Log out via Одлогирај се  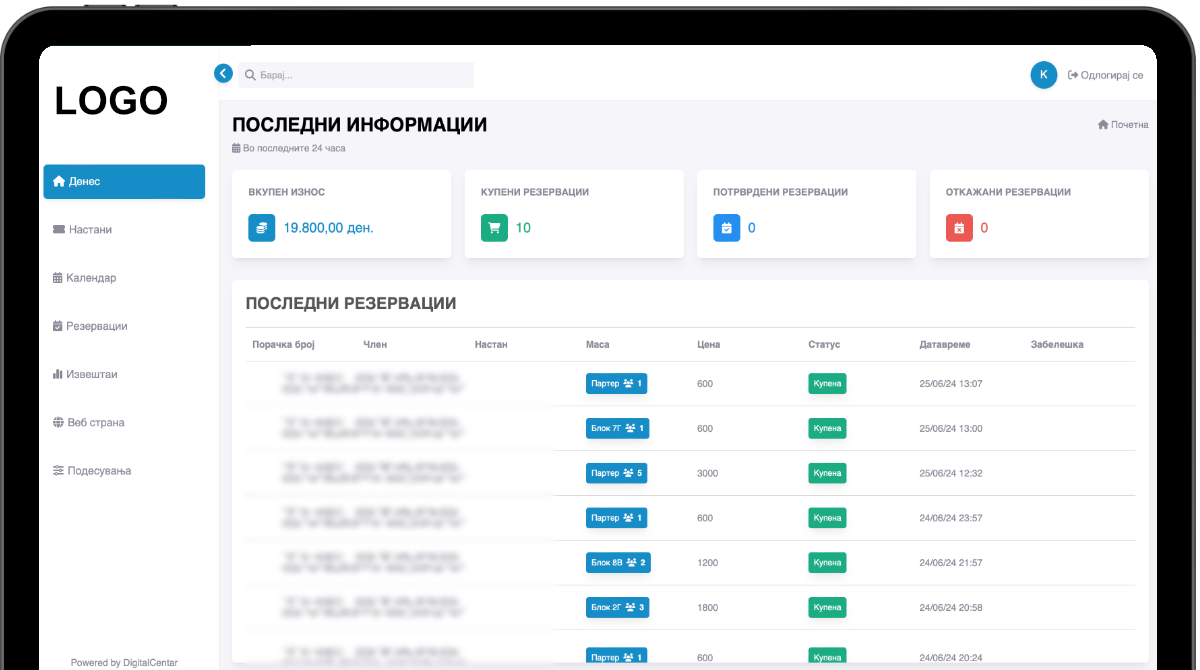(x=1105, y=75)
